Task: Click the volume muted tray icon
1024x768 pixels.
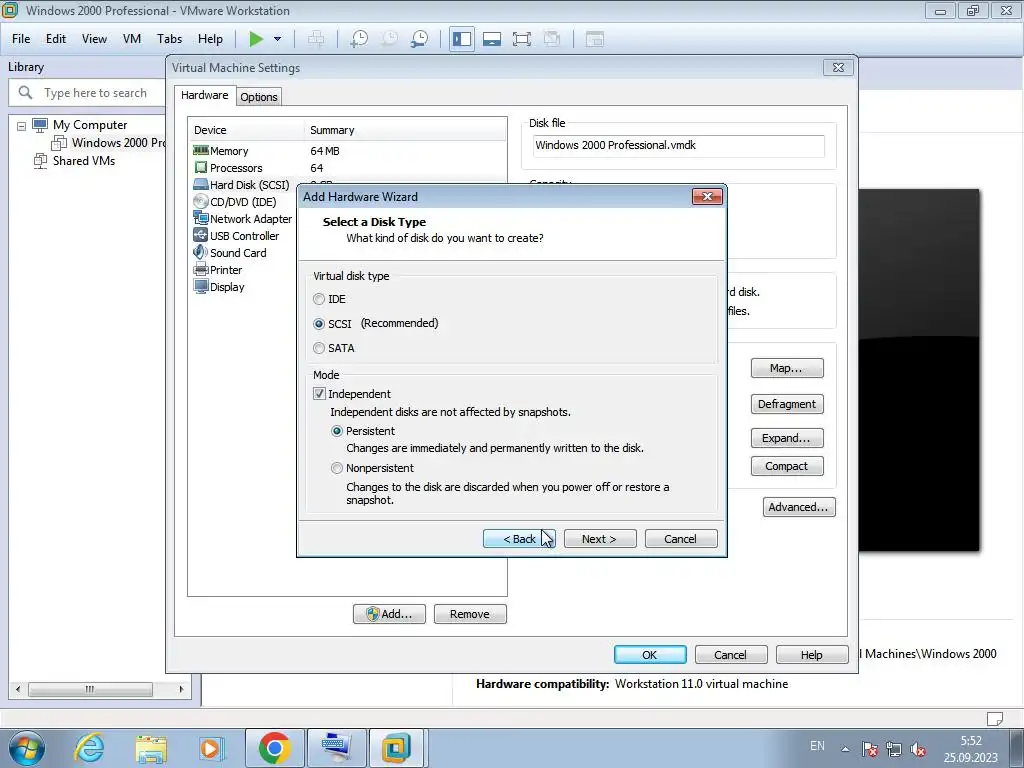Action: point(918,750)
